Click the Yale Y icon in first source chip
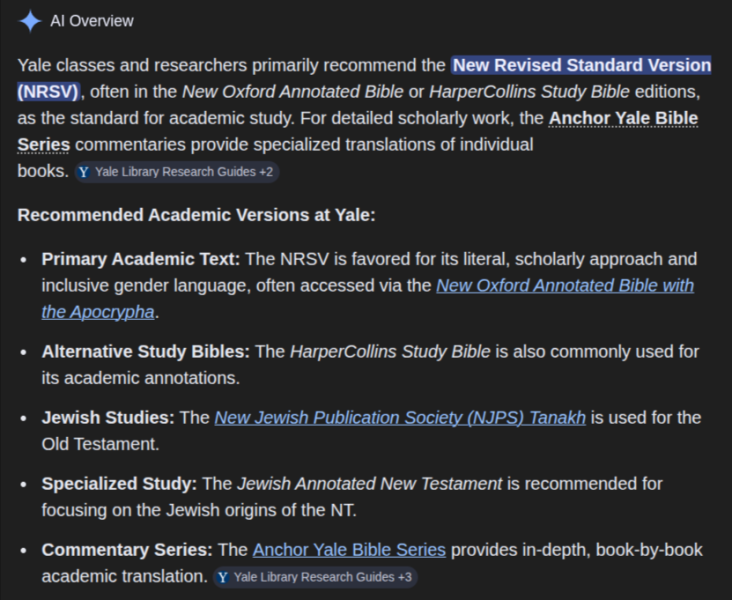 click(x=84, y=172)
